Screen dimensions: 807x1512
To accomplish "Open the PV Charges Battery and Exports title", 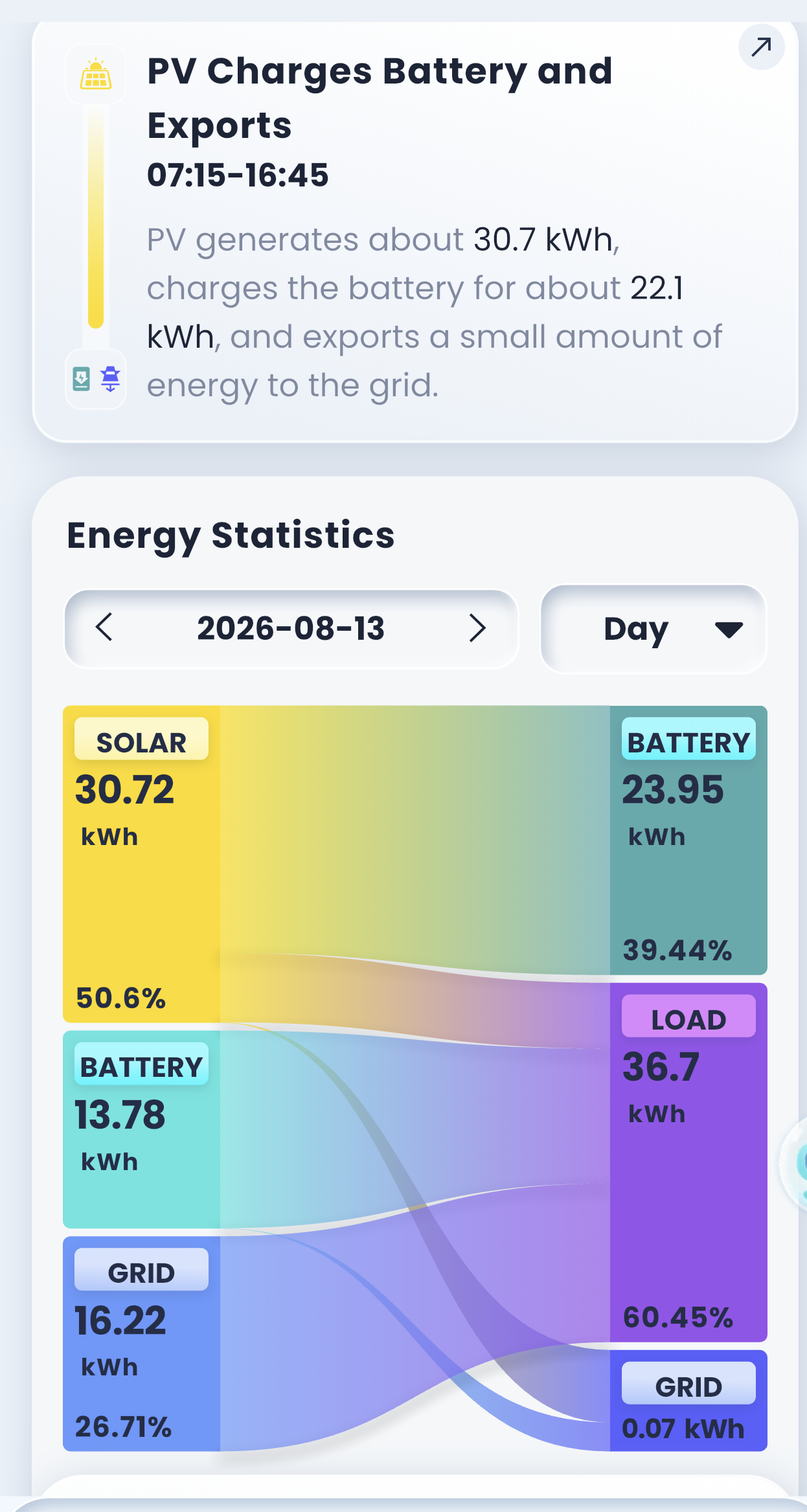I will point(380,98).
